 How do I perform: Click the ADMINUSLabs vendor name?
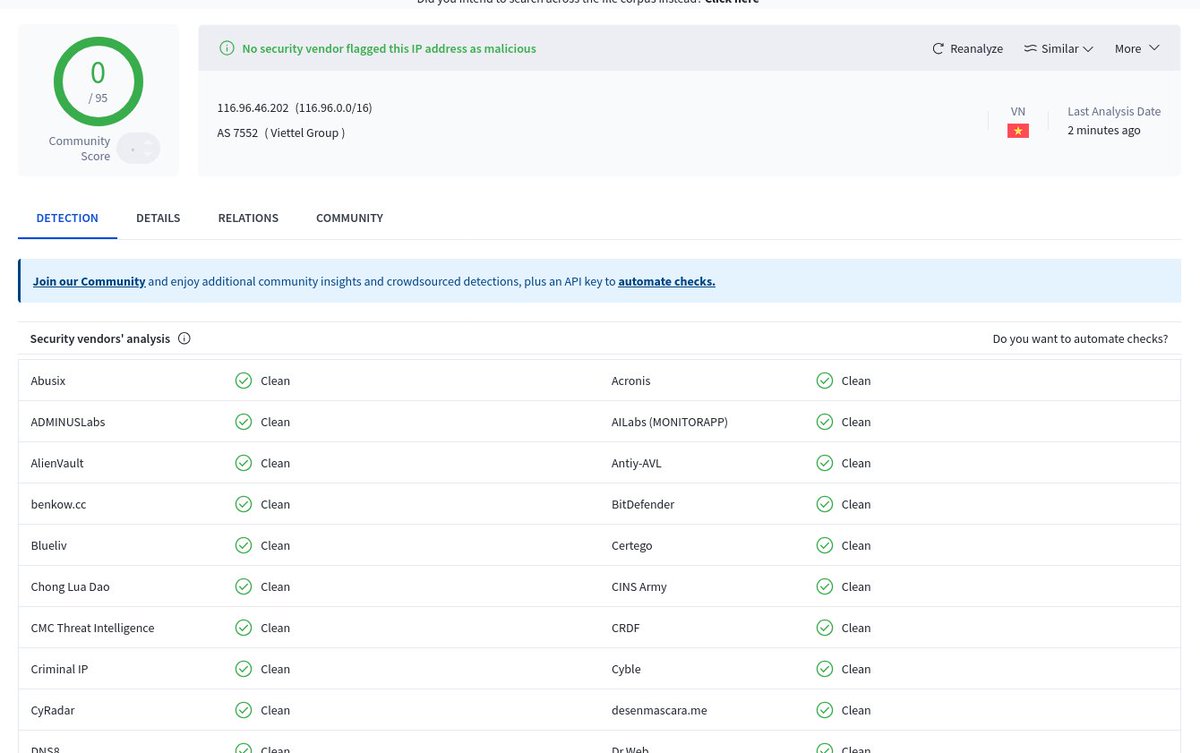tap(68, 422)
